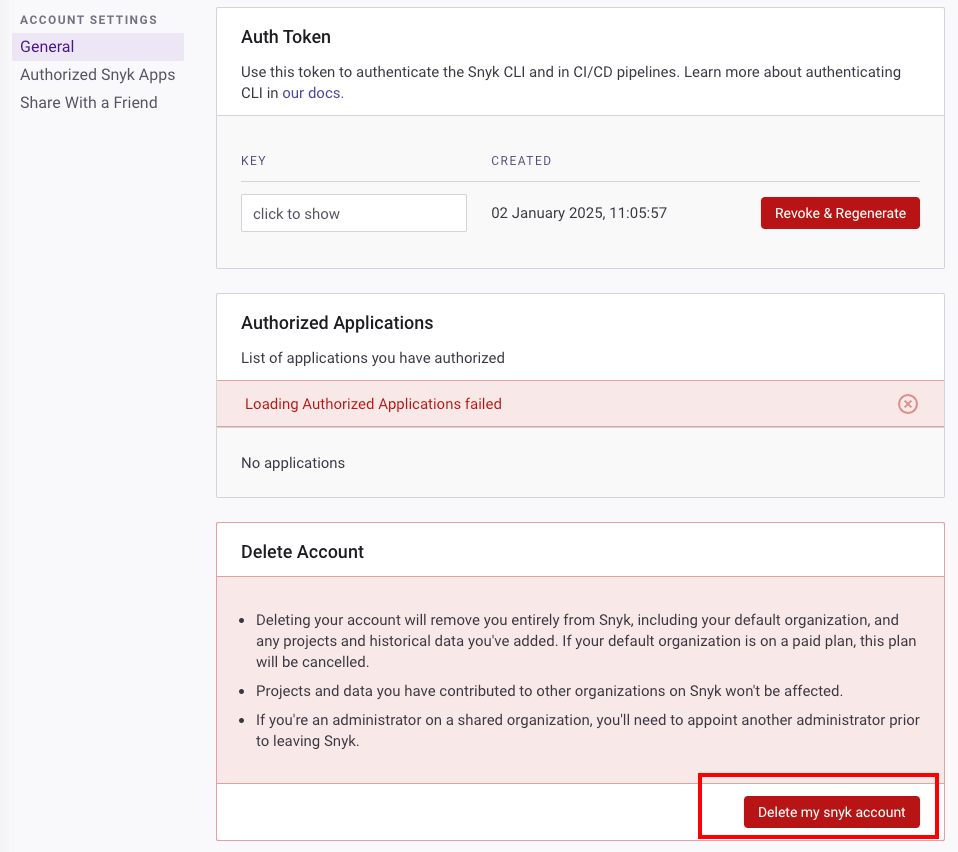
Task: Click the Delete Account heading
Action: [x=302, y=552]
